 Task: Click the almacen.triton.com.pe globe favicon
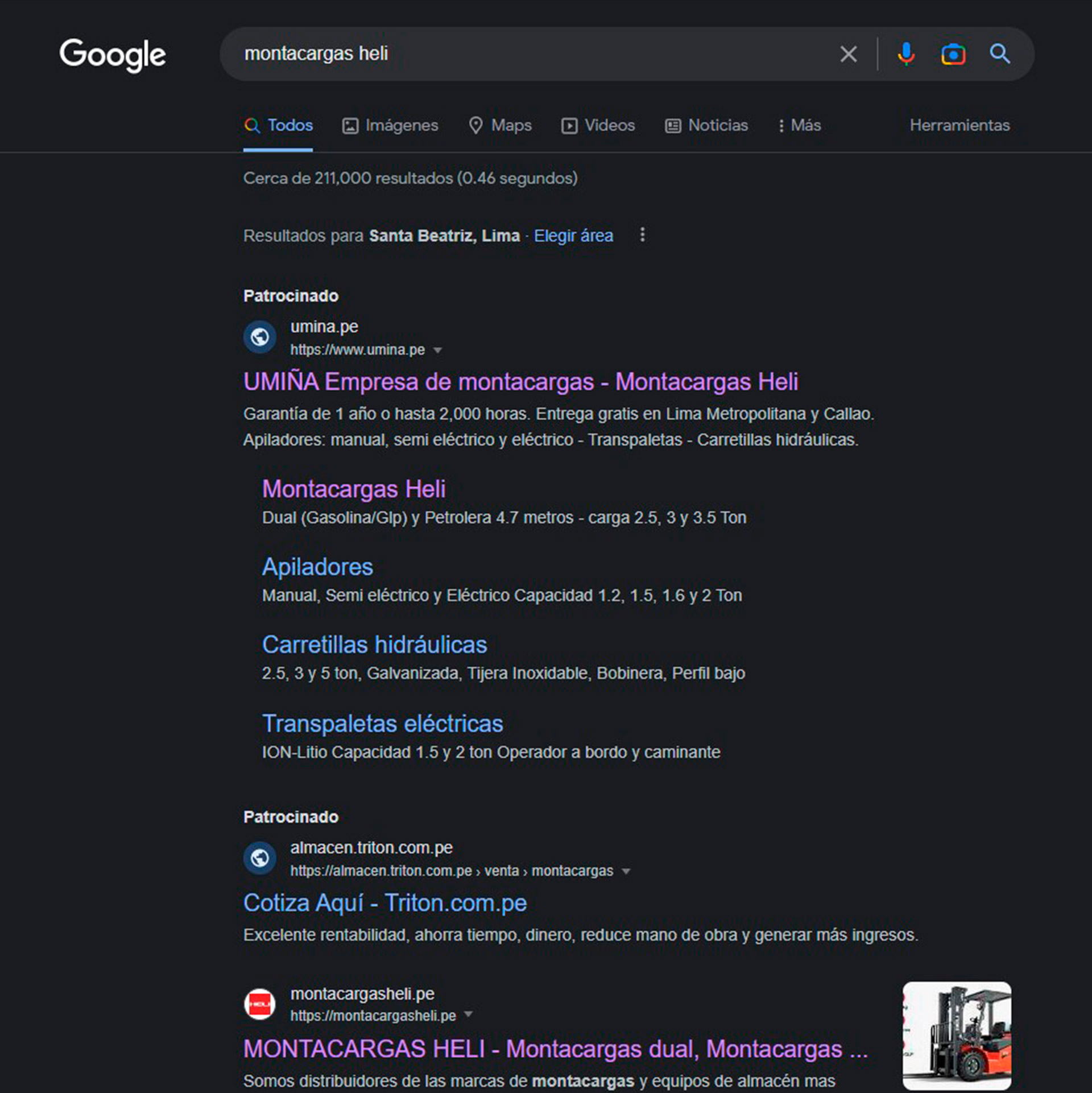[260, 858]
